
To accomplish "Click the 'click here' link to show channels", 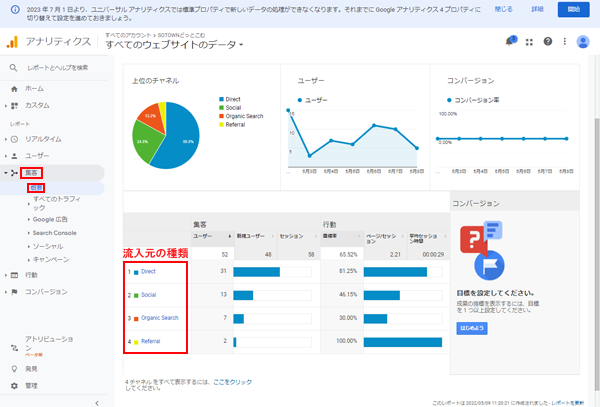I will coord(233,382).
